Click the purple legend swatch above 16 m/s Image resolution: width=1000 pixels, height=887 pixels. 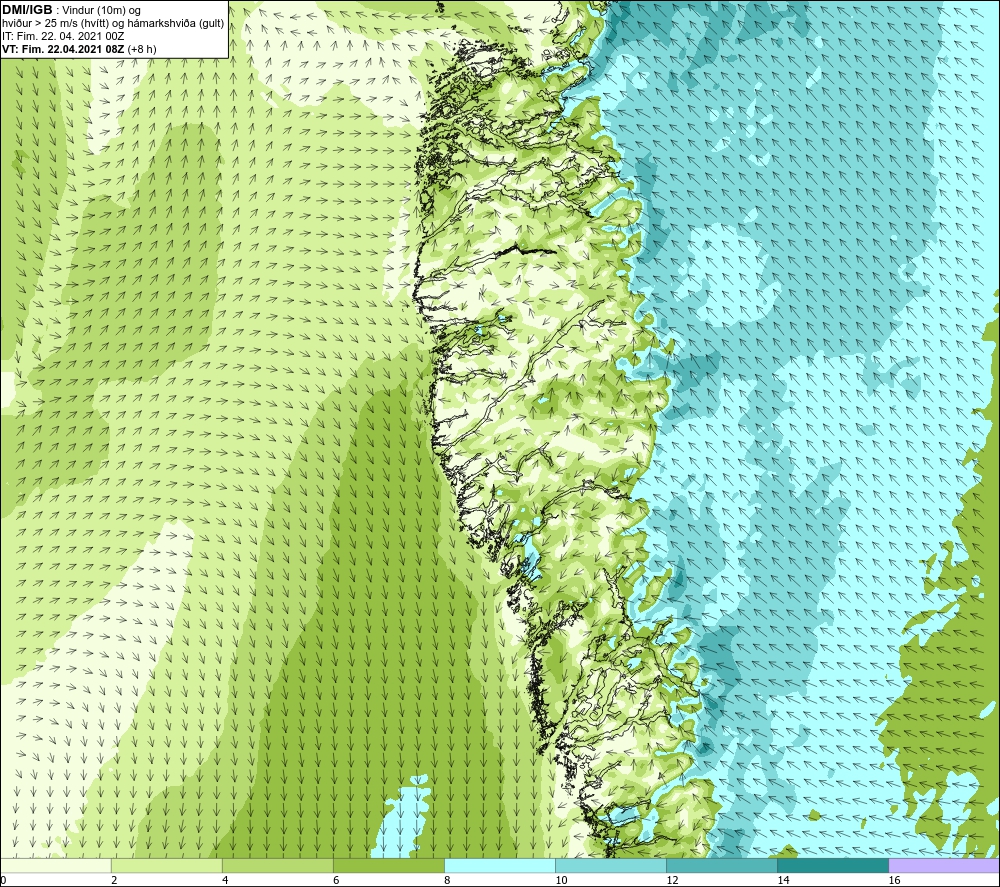tap(944, 865)
